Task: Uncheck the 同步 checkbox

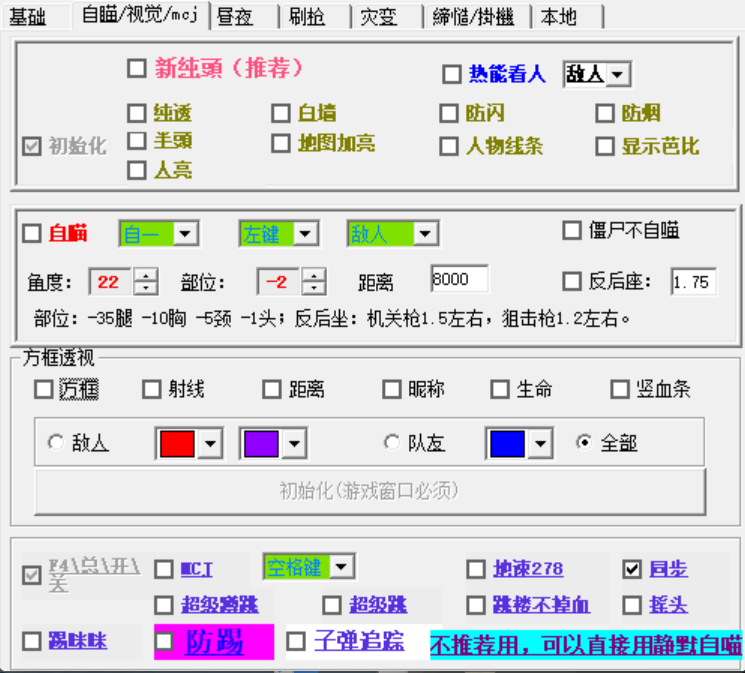Action: tap(632, 569)
